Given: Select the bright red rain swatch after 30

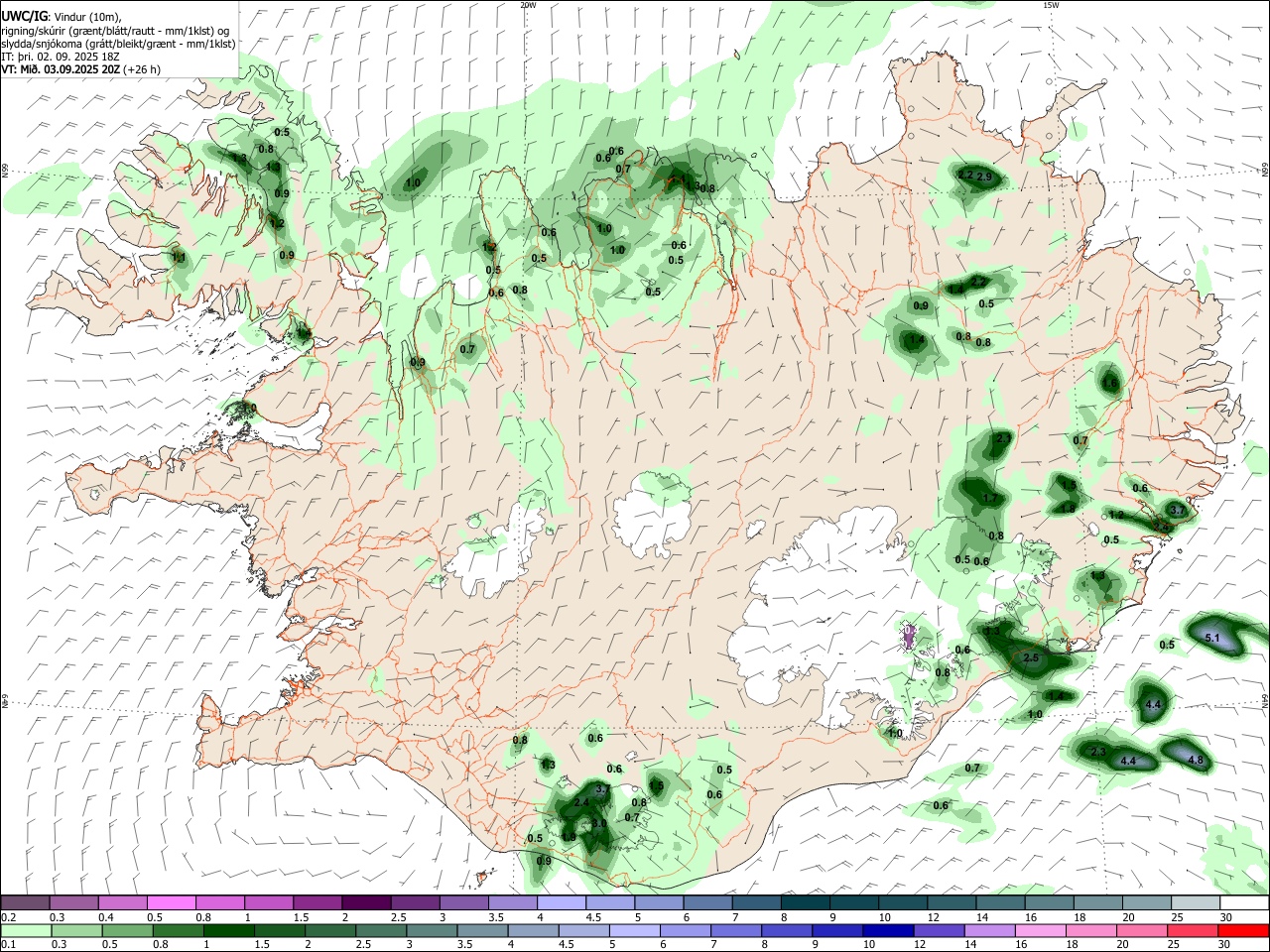Looking at the screenshot, I should click(1243, 931).
